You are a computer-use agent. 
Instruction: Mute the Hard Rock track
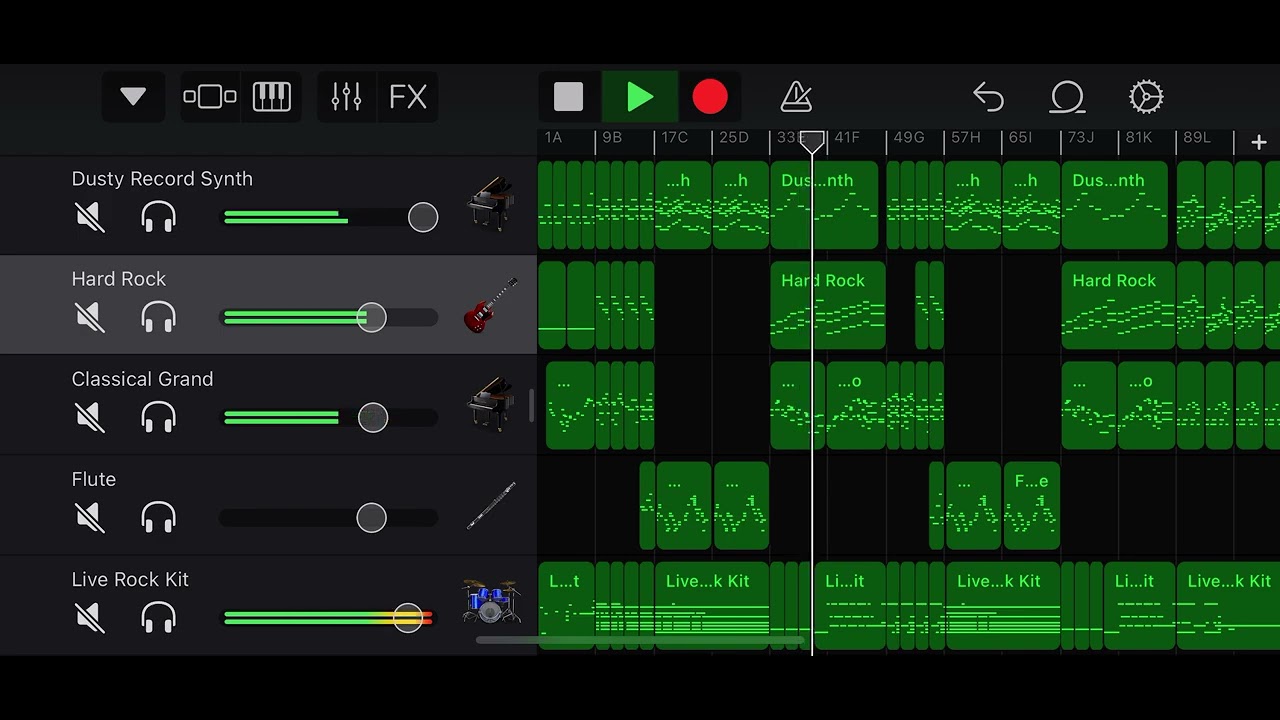[90, 317]
